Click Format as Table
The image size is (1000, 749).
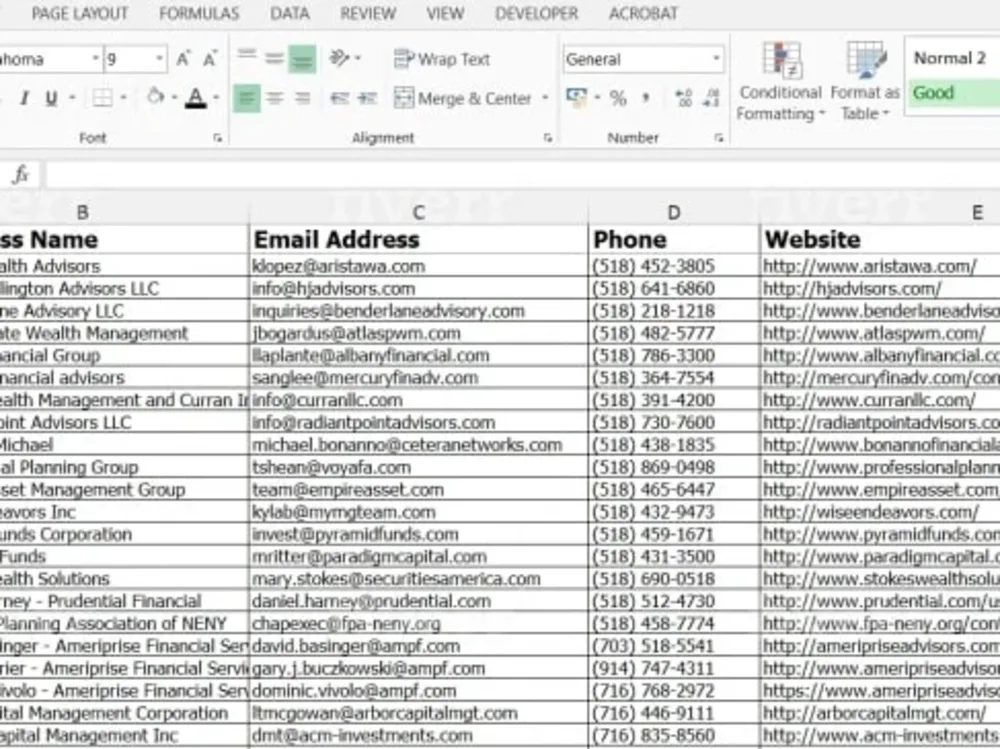coord(863,85)
